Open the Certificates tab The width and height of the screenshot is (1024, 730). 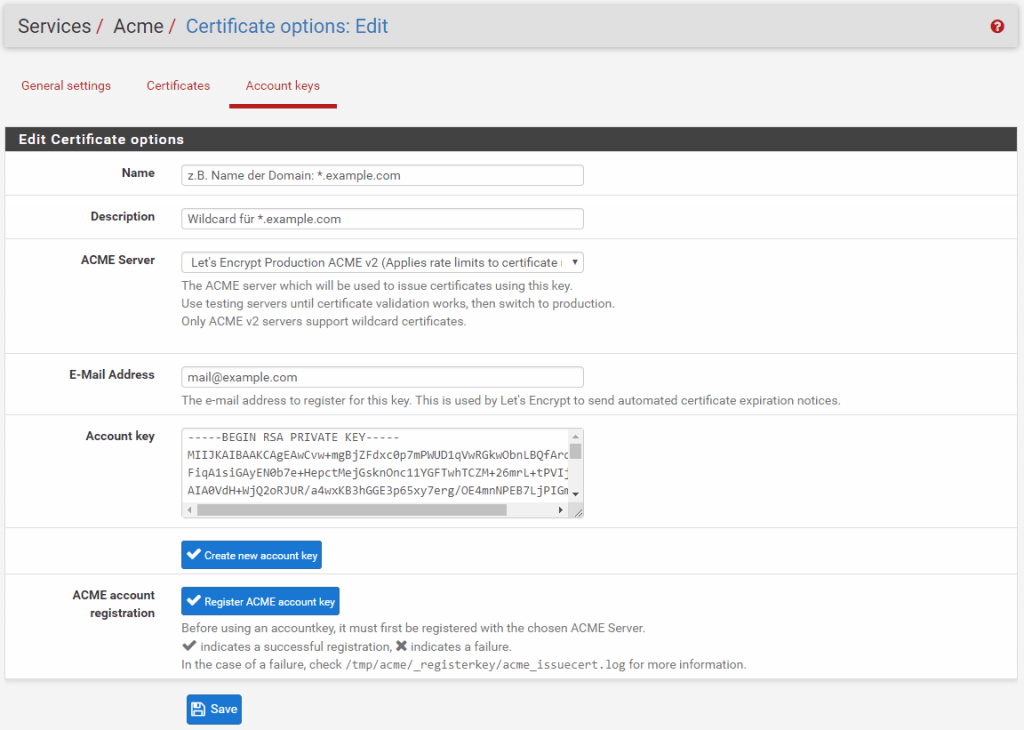[x=178, y=86]
